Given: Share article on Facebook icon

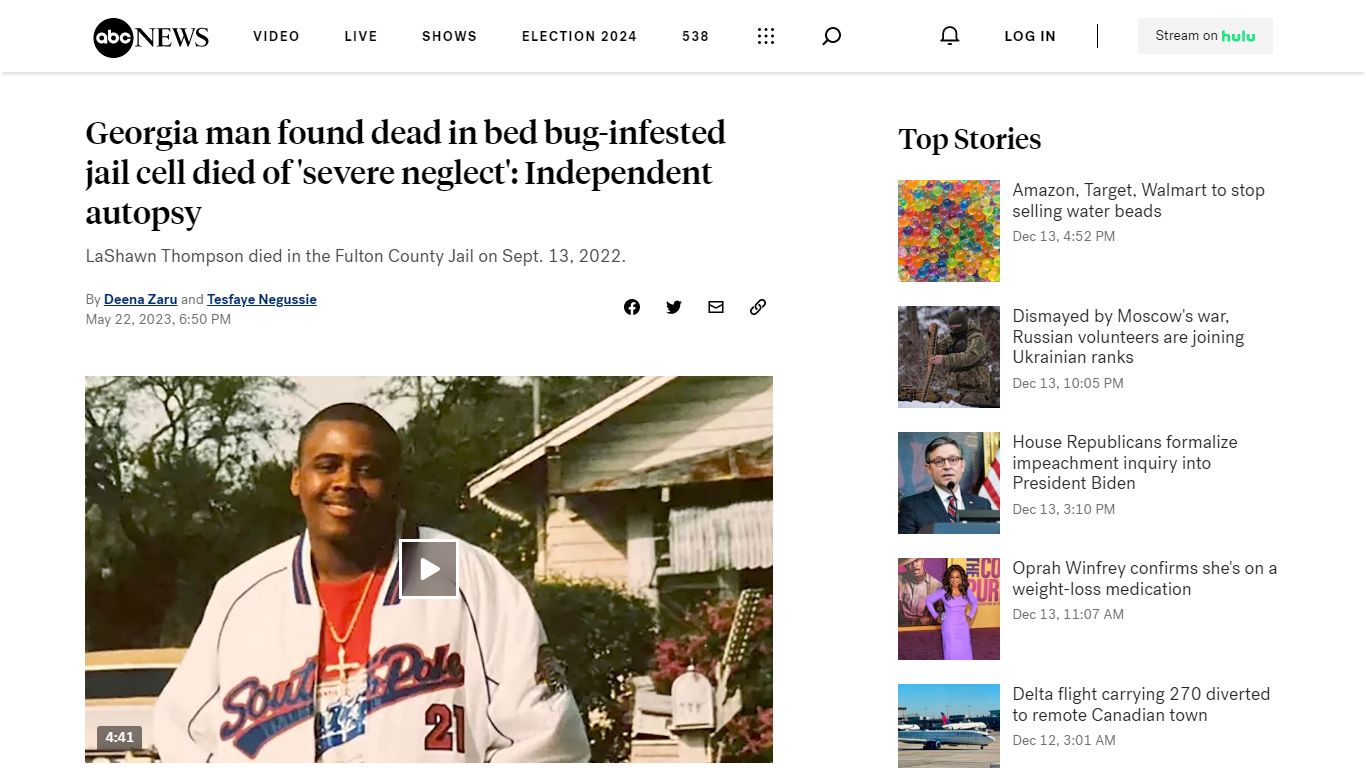Looking at the screenshot, I should point(632,307).
